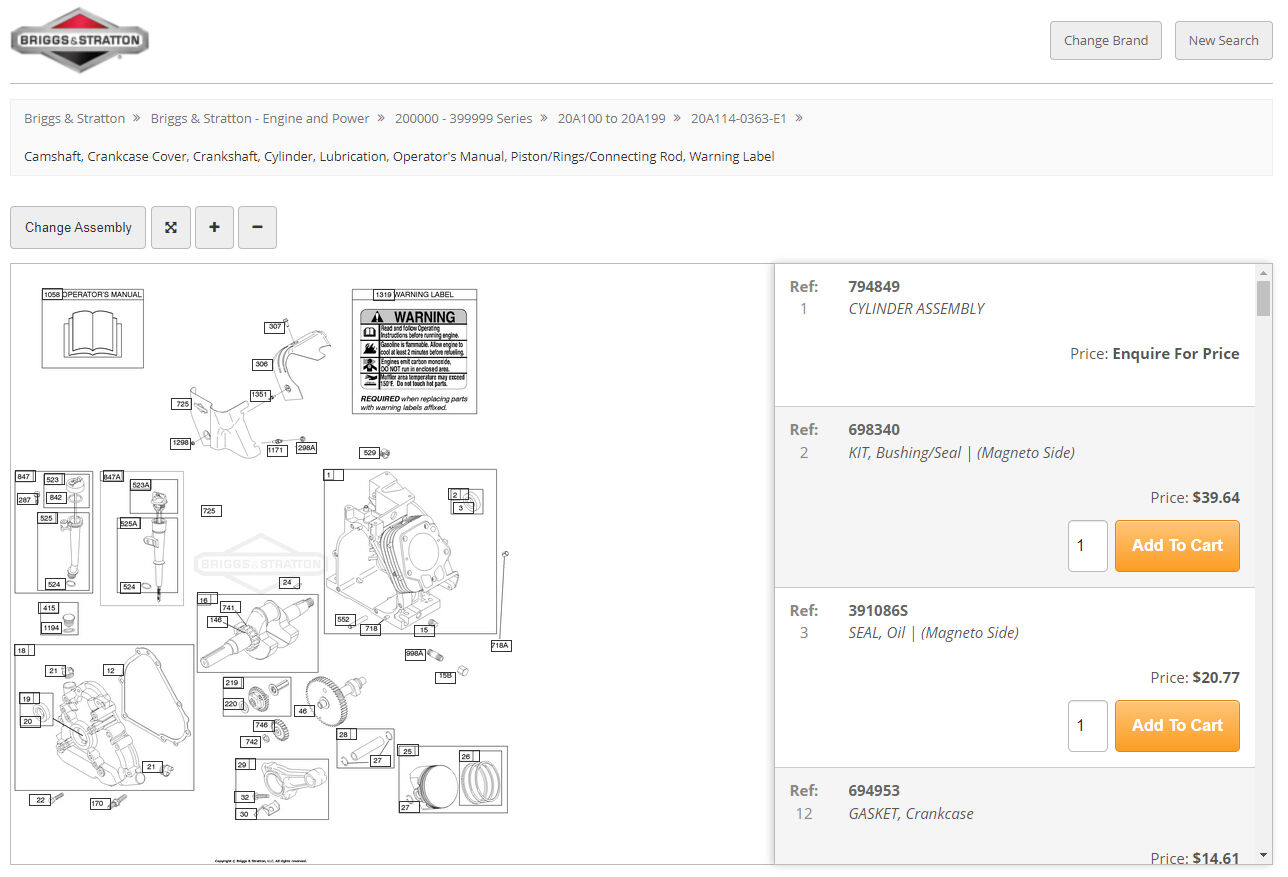Image resolution: width=1288 pixels, height=877 pixels.
Task: Open 20A114-0363-E1 breadcrumb
Action: click(x=739, y=118)
